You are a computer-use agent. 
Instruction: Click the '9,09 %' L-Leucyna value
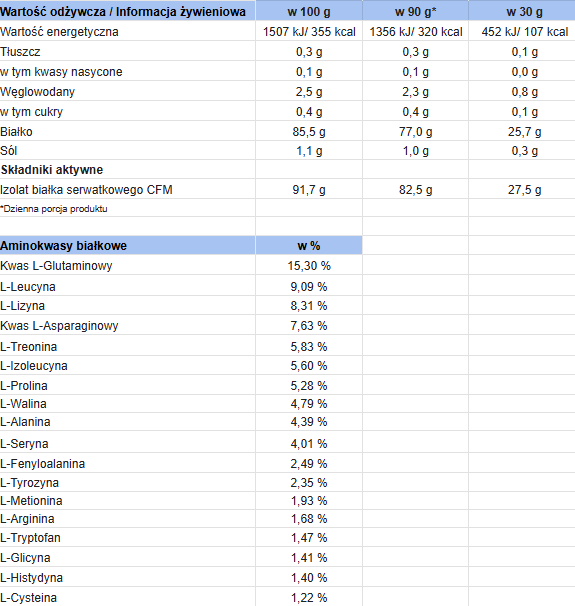coord(309,286)
